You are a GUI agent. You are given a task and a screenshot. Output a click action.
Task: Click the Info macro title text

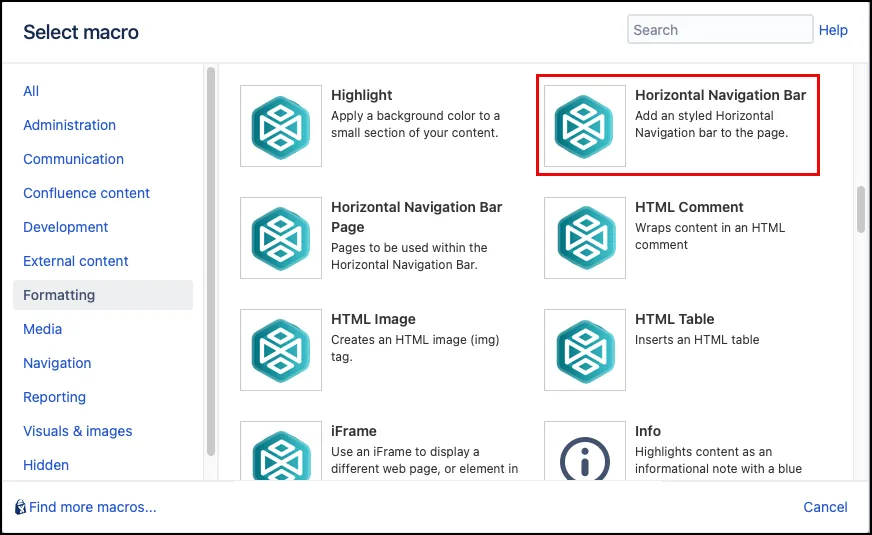point(648,431)
